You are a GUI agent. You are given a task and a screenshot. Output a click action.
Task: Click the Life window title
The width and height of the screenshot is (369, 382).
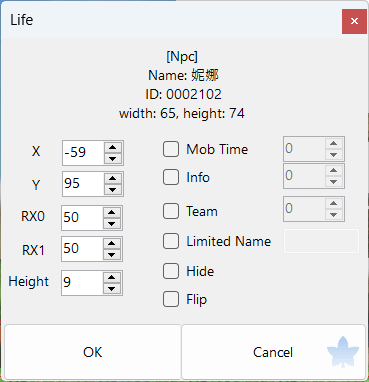(22, 20)
